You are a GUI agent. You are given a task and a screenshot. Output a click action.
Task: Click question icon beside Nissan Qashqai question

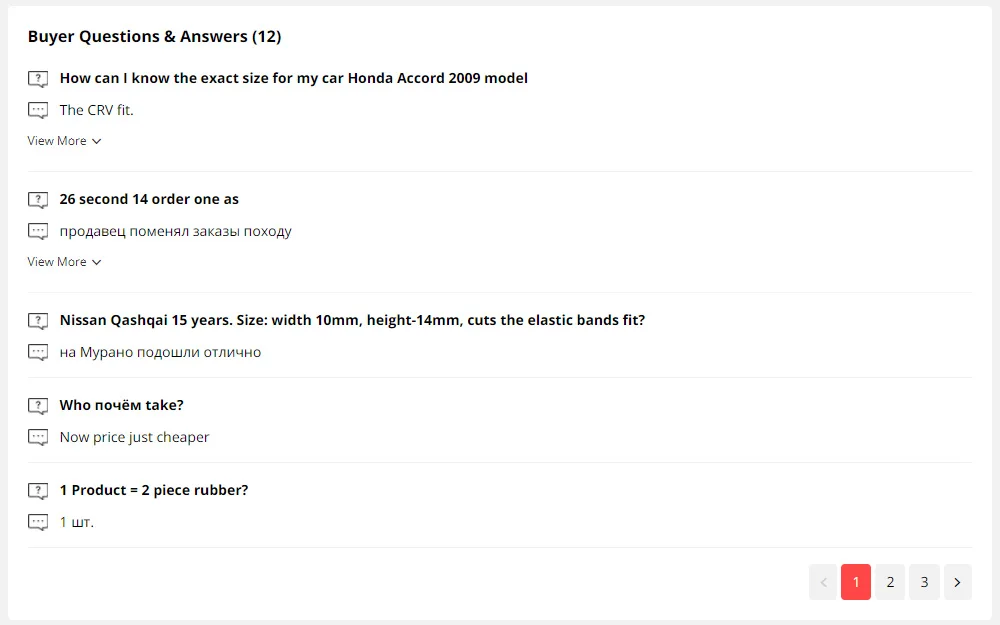pos(38,321)
